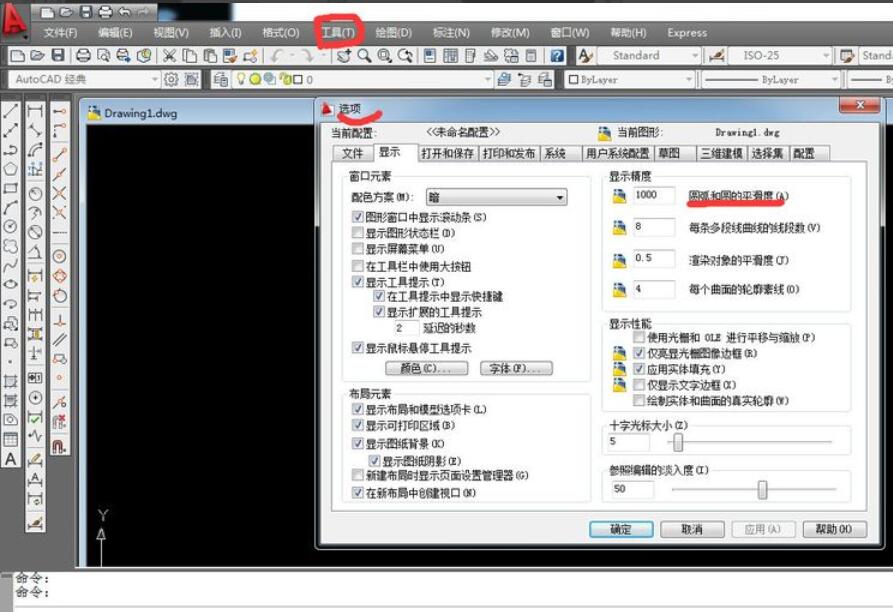
Task: Click the Snap to Quadrant icon
Action: [60, 276]
